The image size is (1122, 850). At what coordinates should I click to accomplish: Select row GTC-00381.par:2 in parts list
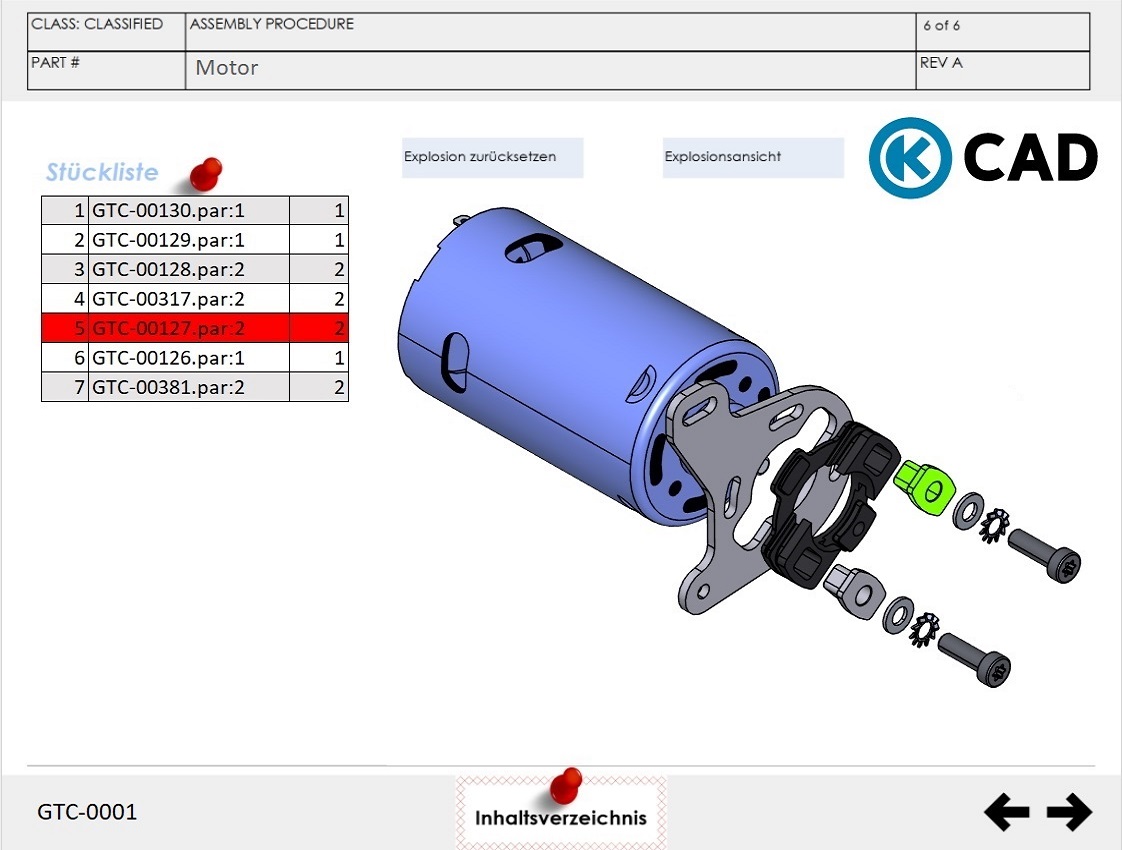click(x=190, y=387)
